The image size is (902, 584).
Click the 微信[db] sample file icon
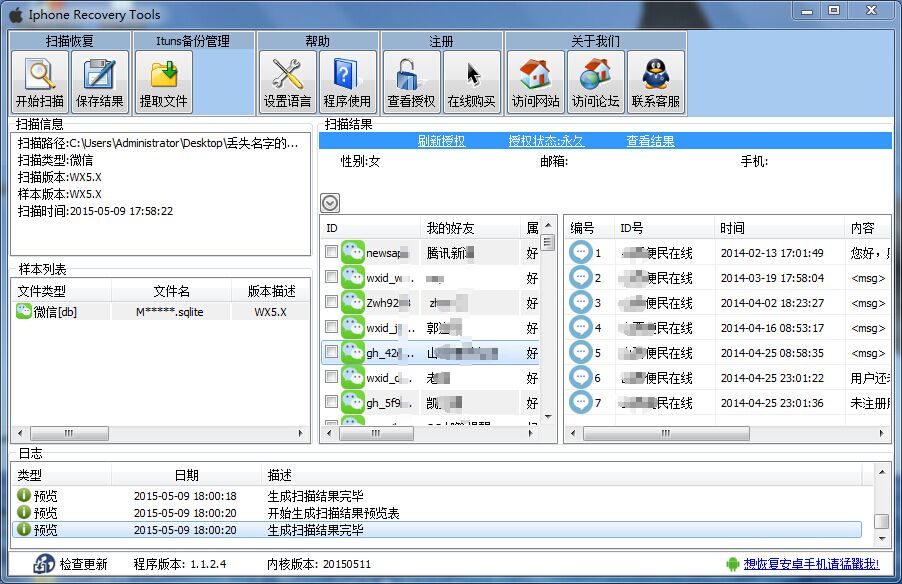(24, 311)
